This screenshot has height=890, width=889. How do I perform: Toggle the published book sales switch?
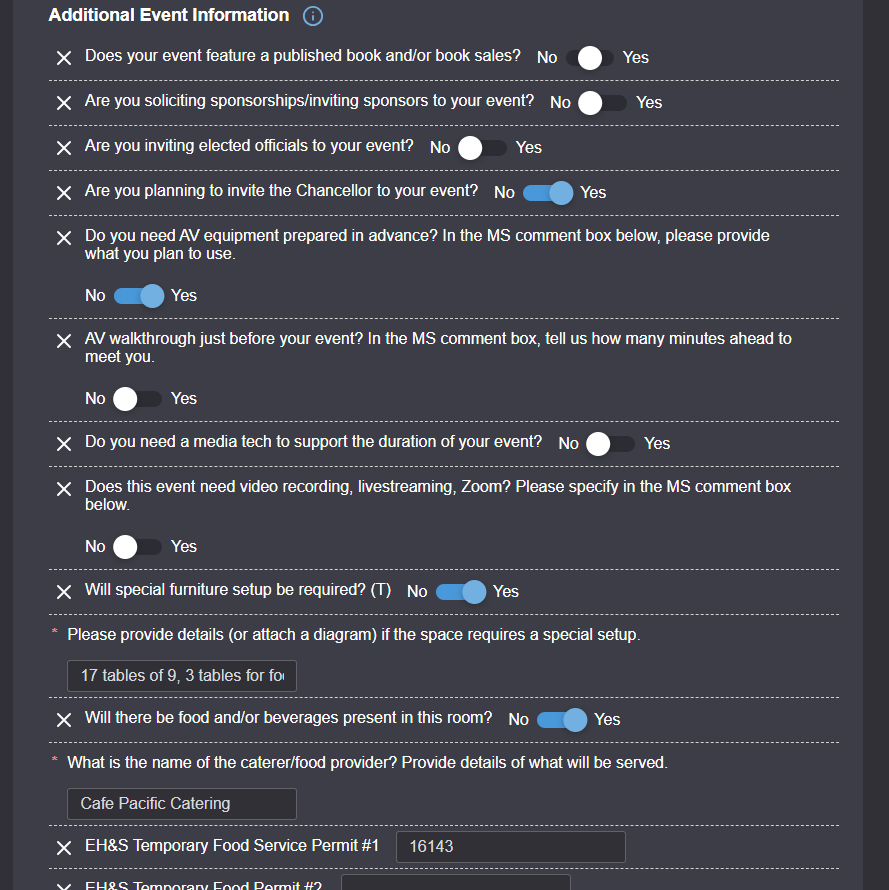pos(590,58)
